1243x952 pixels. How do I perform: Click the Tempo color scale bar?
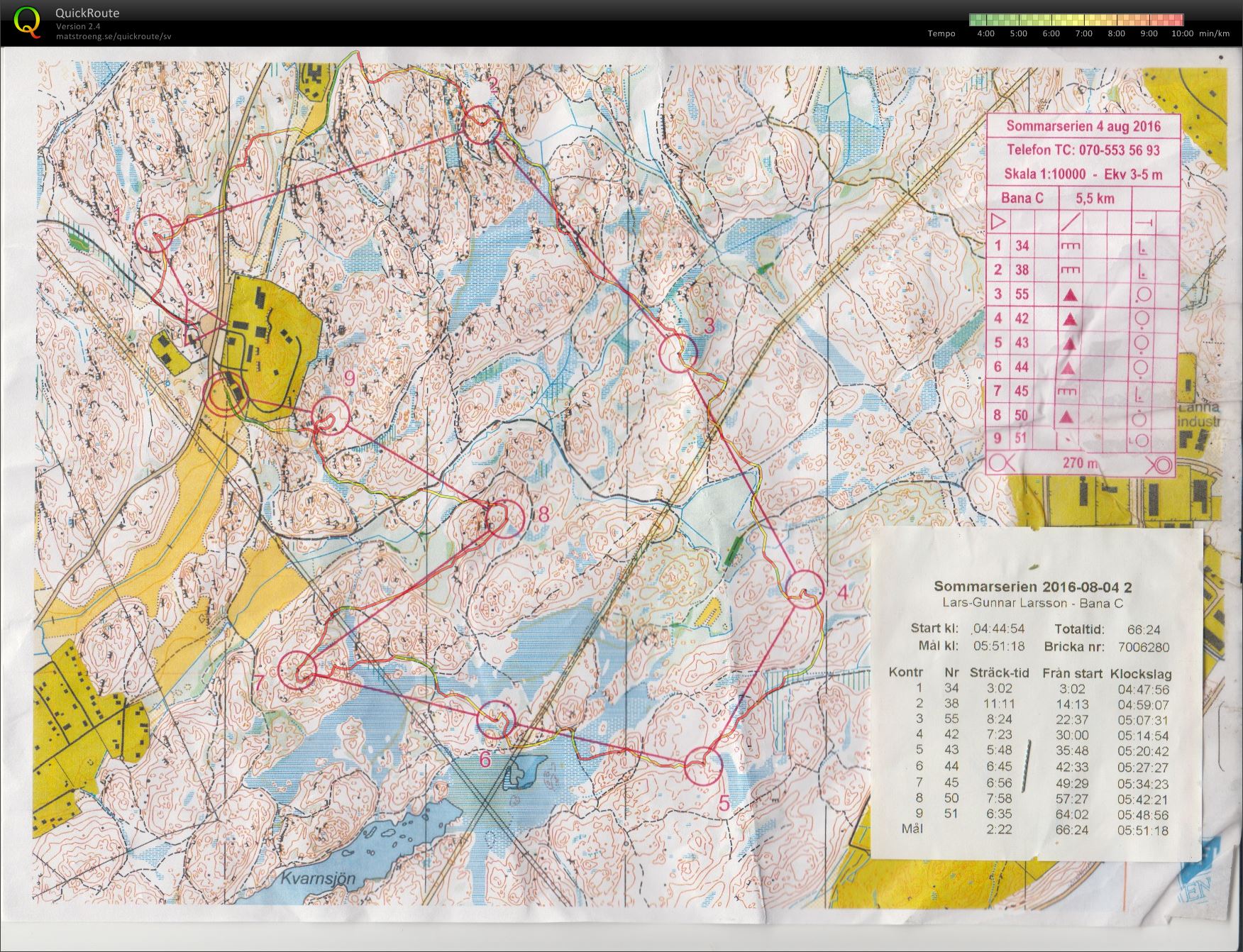click(x=1076, y=20)
